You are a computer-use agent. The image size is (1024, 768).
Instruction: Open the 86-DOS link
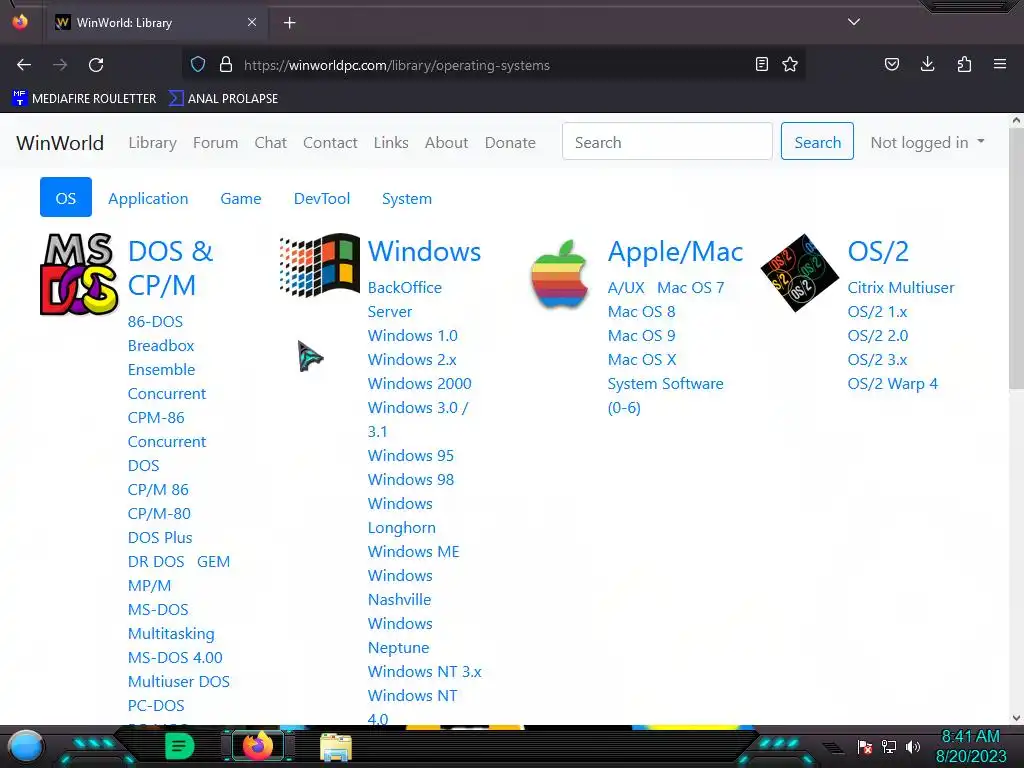tap(155, 321)
